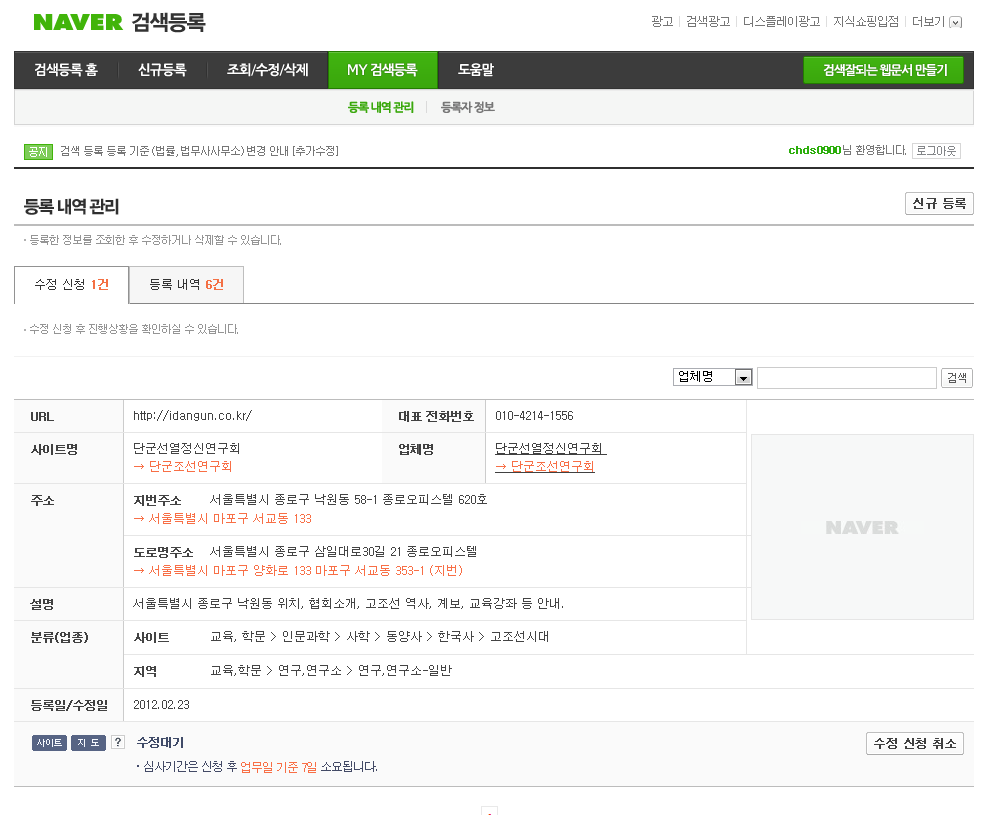Click the green 공지 badge
The image size is (998, 815).
[x=38, y=152]
